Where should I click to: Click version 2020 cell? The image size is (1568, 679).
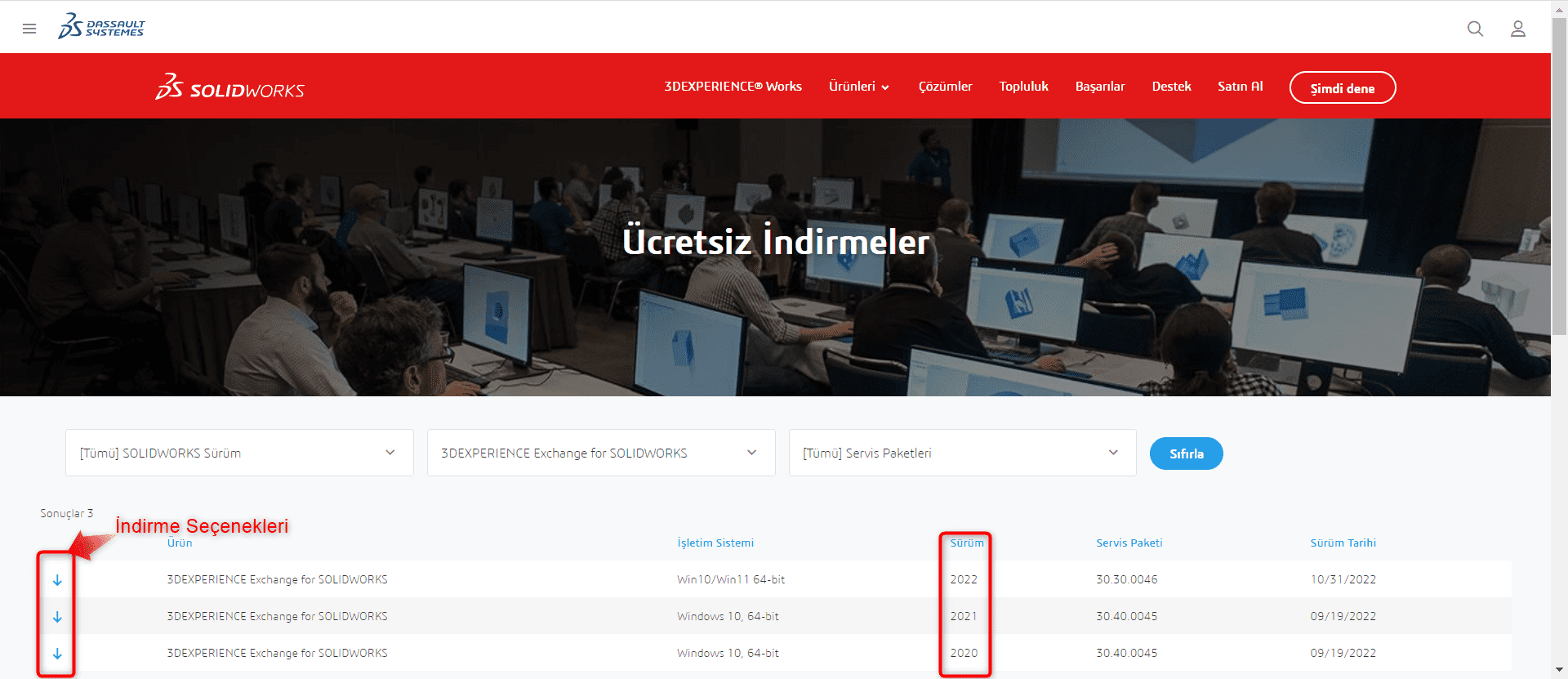tap(964, 654)
